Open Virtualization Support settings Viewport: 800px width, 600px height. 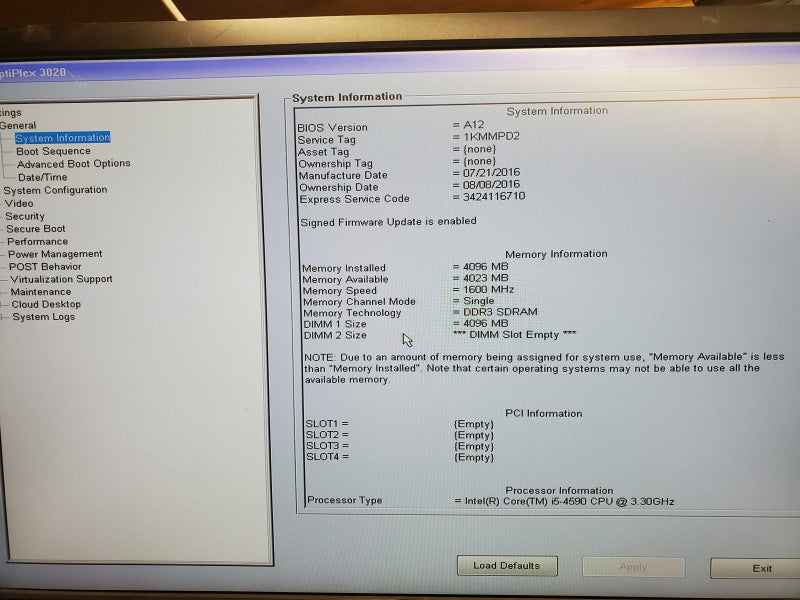pyautogui.click(x=61, y=279)
